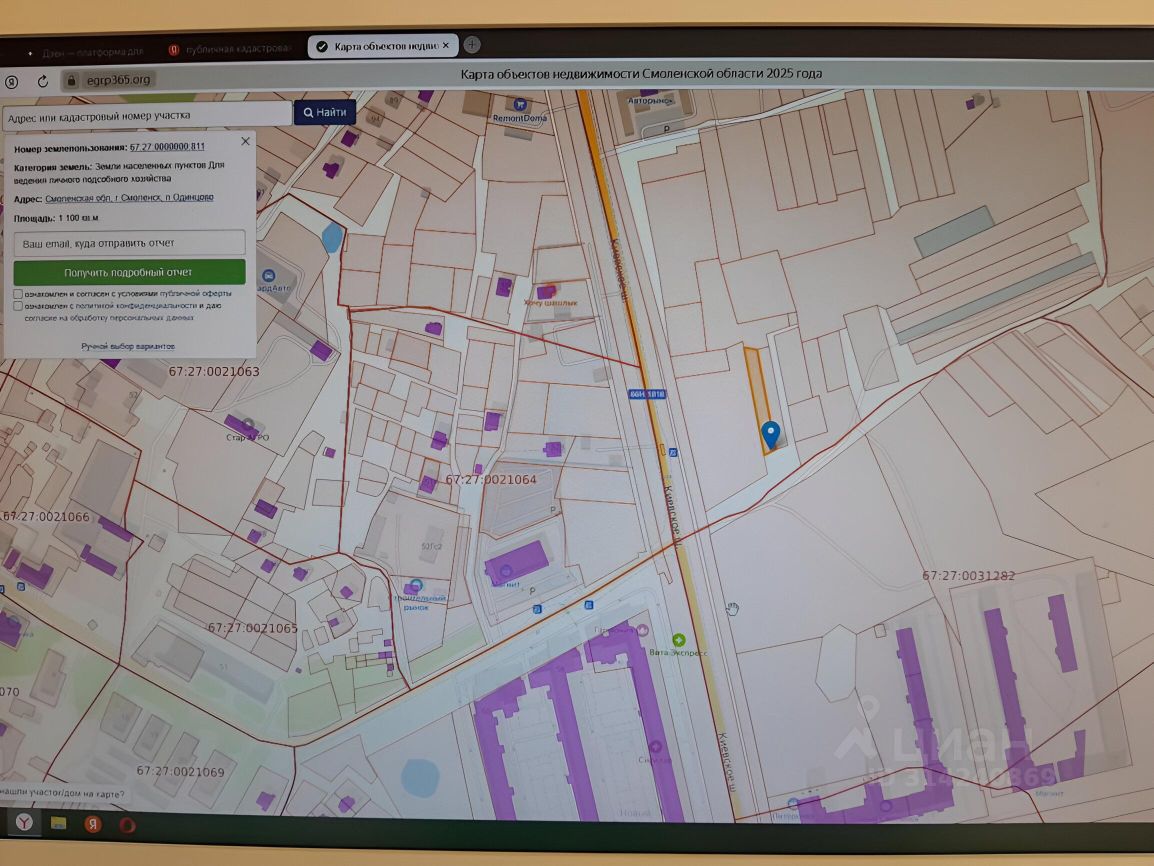
Task: Click 'Получить подробный отчет' green button
Action: 130,272
